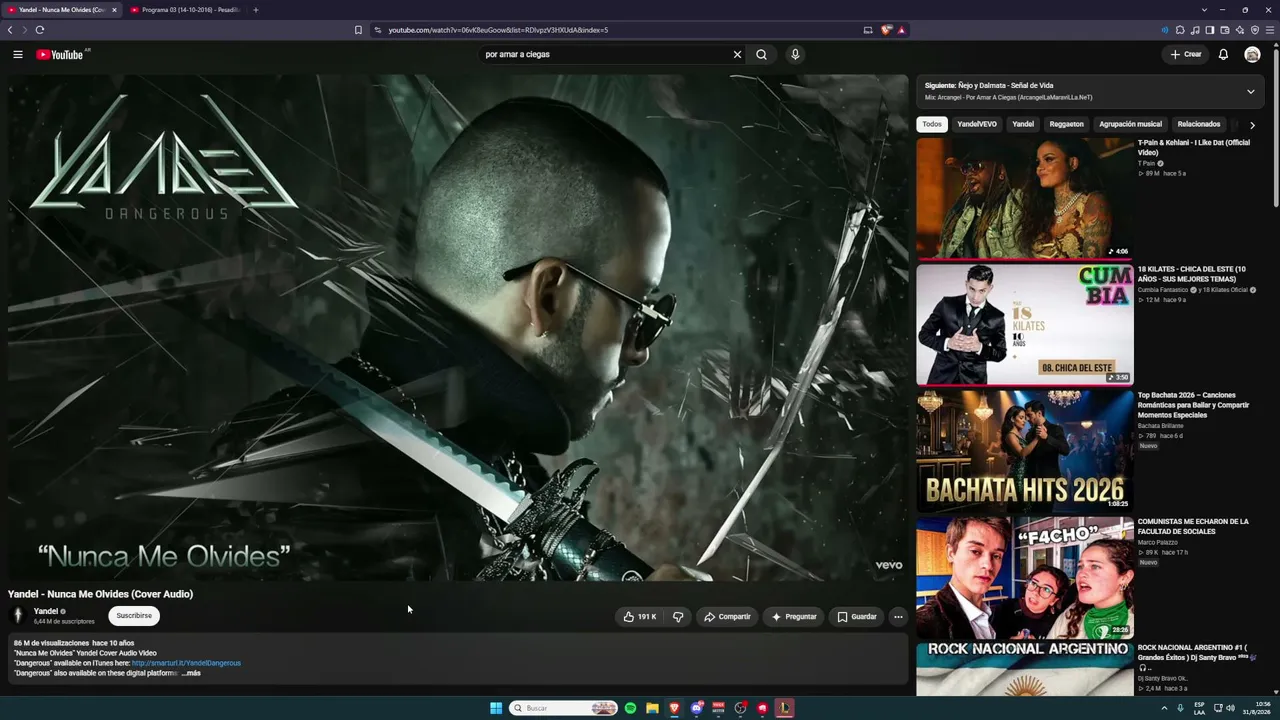Open YouTube notifications bell
1280x720 pixels.
click(1223, 54)
